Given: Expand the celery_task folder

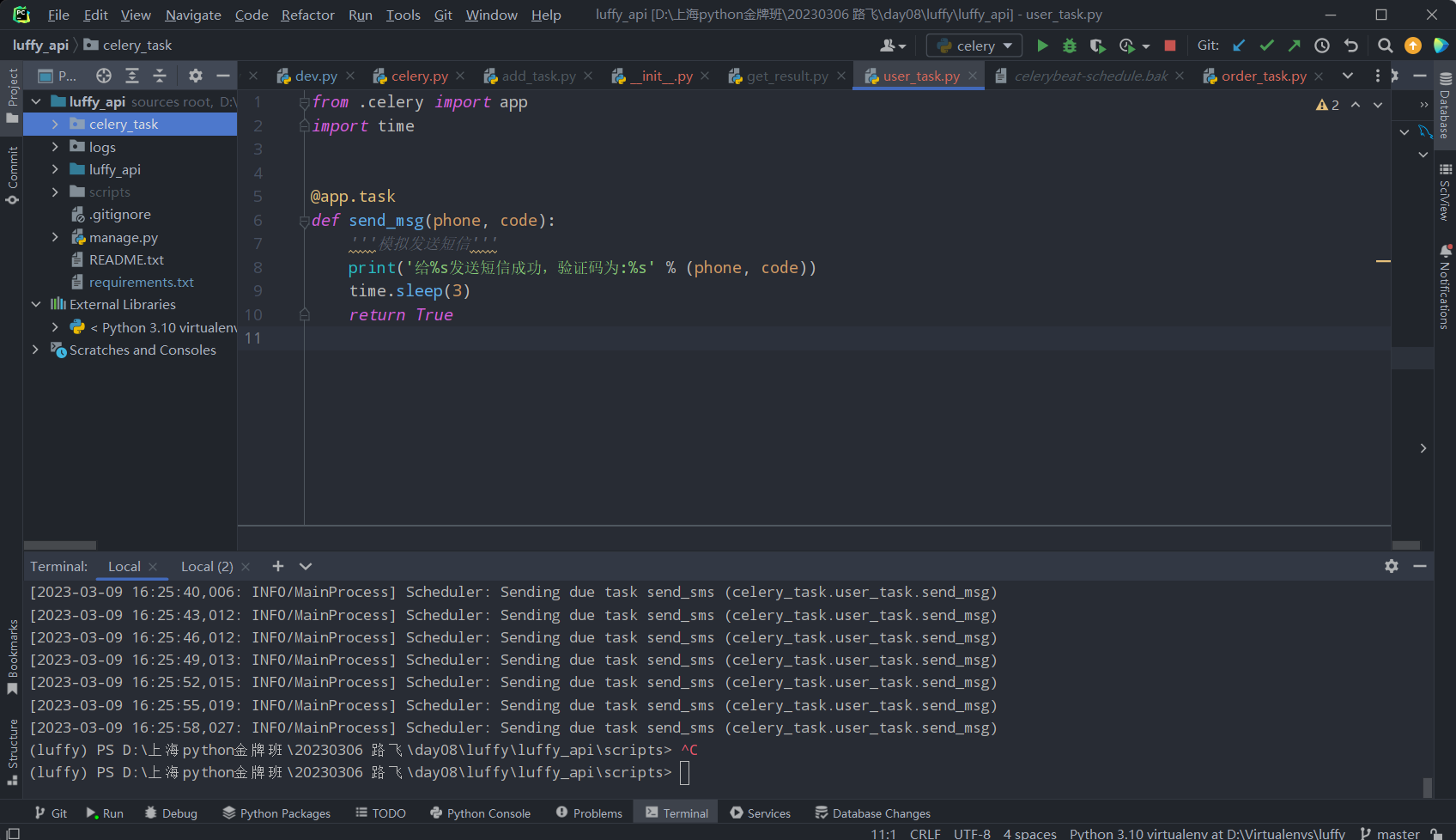Looking at the screenshot, I should (55, 125).
